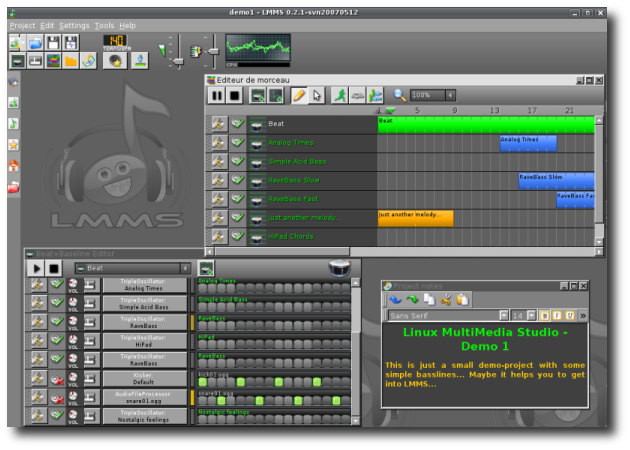Select draw mode pencil in song editor
The height and width of the screenshot is (450, 630).
click(x=299, y=96)
